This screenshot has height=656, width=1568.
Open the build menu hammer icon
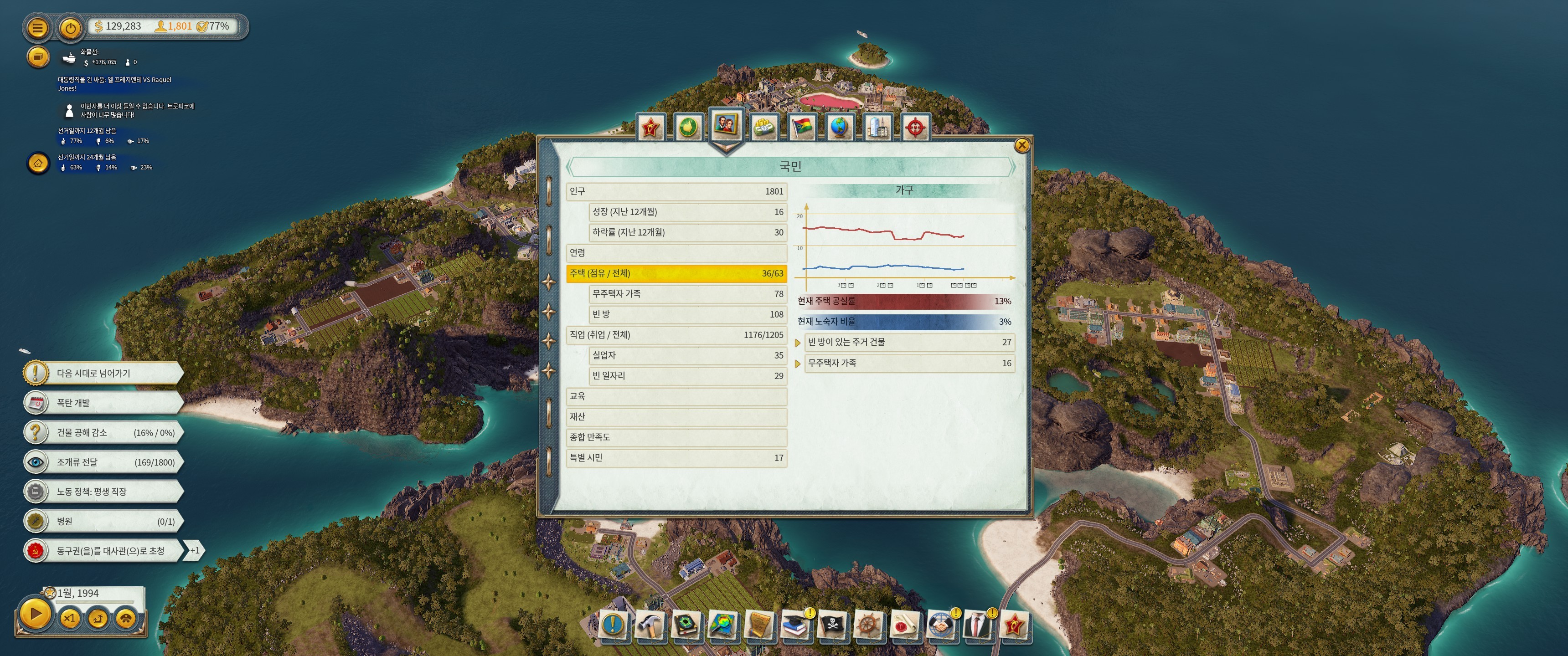tap(649, 625)
